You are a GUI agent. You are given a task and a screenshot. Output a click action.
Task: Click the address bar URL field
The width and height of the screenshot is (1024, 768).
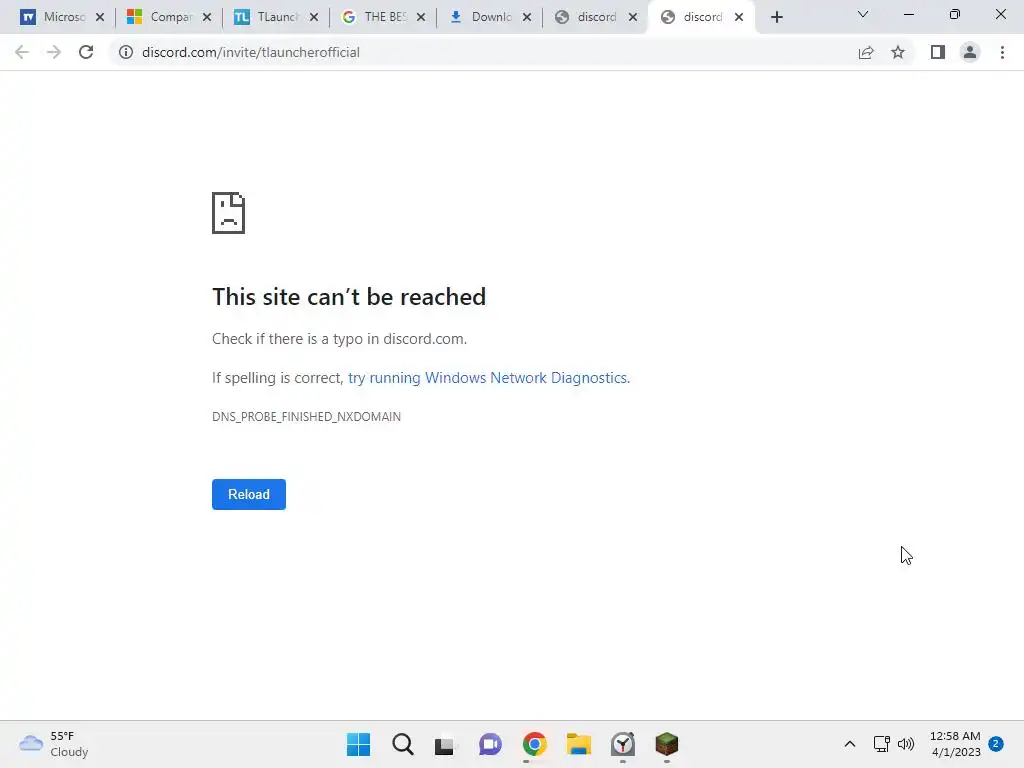coord(483,52)
